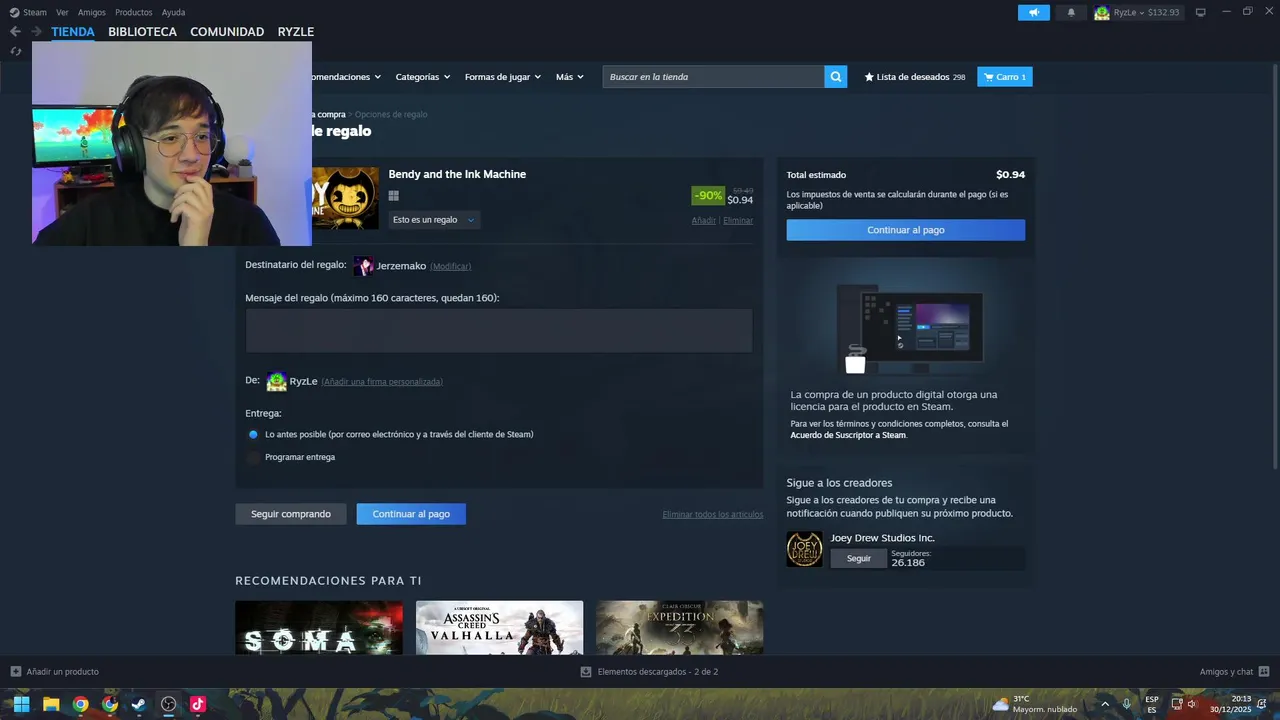1280x720 pixels.
Task: Follow Joey Drew Studios with Seguir
Action: tap(859, 558)
